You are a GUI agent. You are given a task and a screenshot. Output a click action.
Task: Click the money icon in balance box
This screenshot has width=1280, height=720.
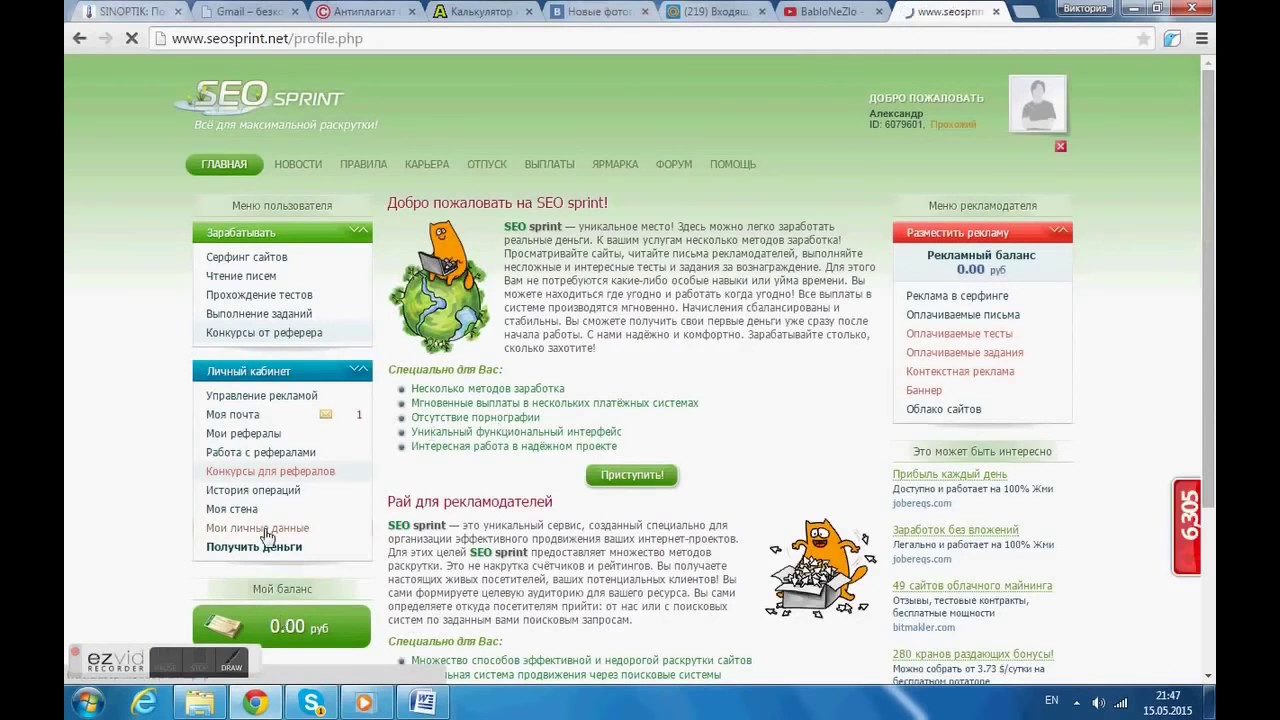[224, 626]
